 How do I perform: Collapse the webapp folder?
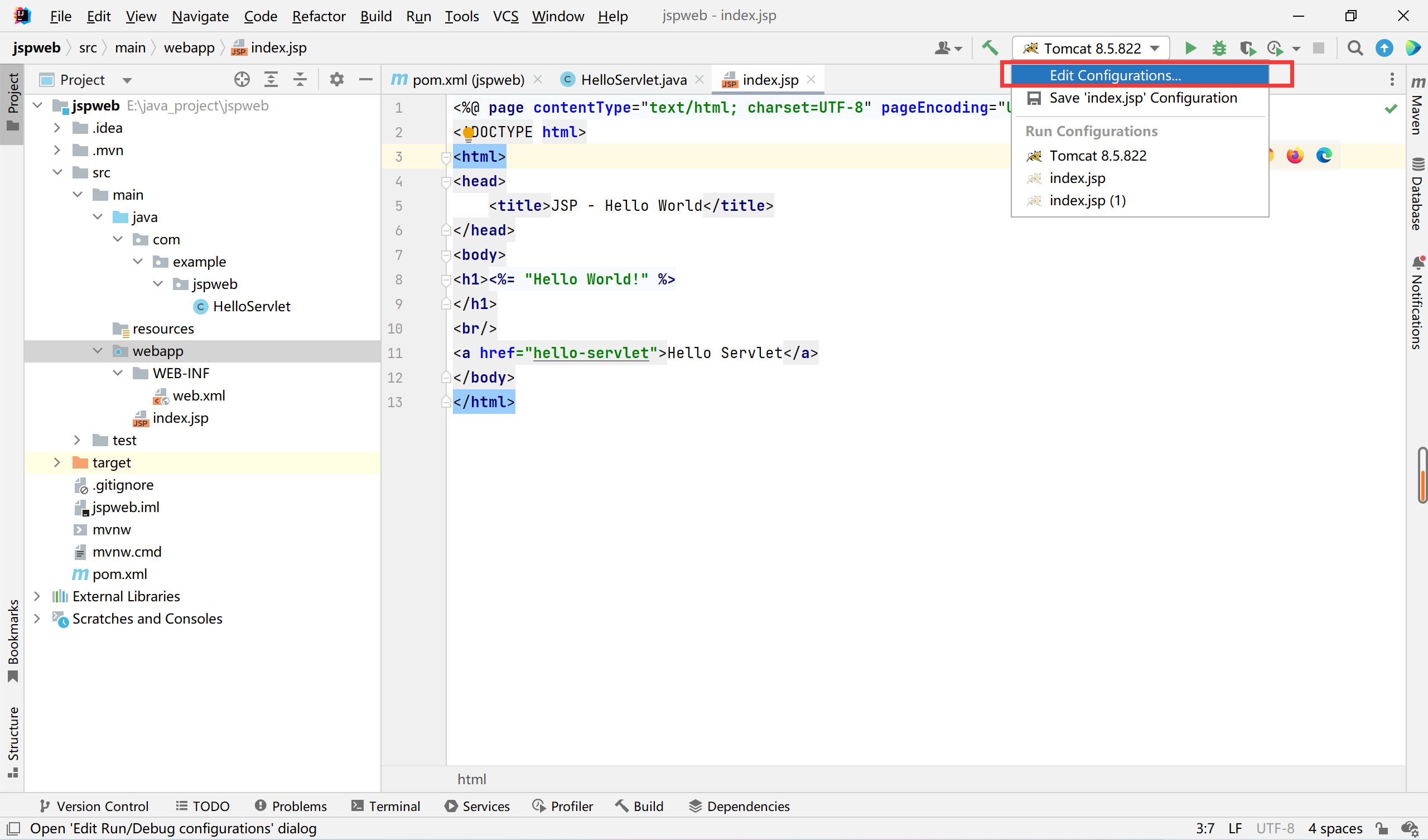(98, 351)
